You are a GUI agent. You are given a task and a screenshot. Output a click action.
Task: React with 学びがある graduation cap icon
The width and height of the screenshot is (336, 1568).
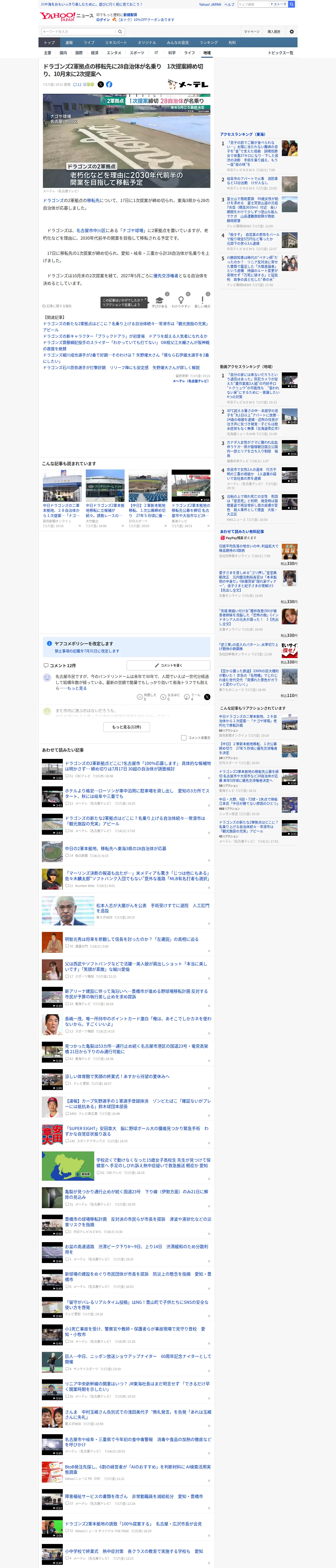(160, 300)
